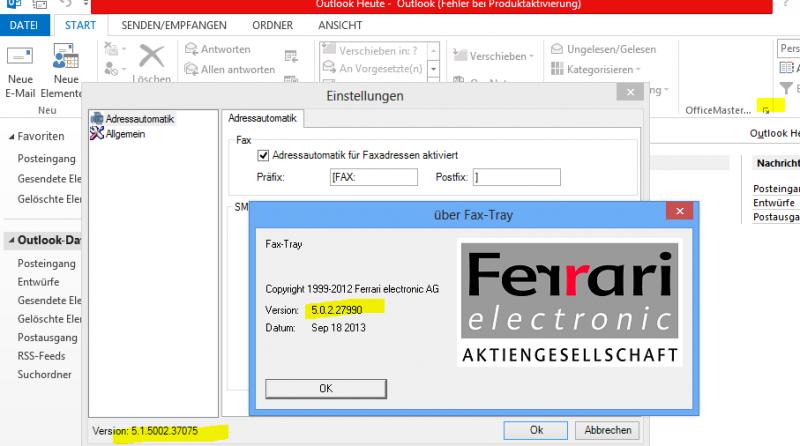Open the ORDNER ribbon tab
Viewport: 800px width, 446px height.
(x=270, y=24)
